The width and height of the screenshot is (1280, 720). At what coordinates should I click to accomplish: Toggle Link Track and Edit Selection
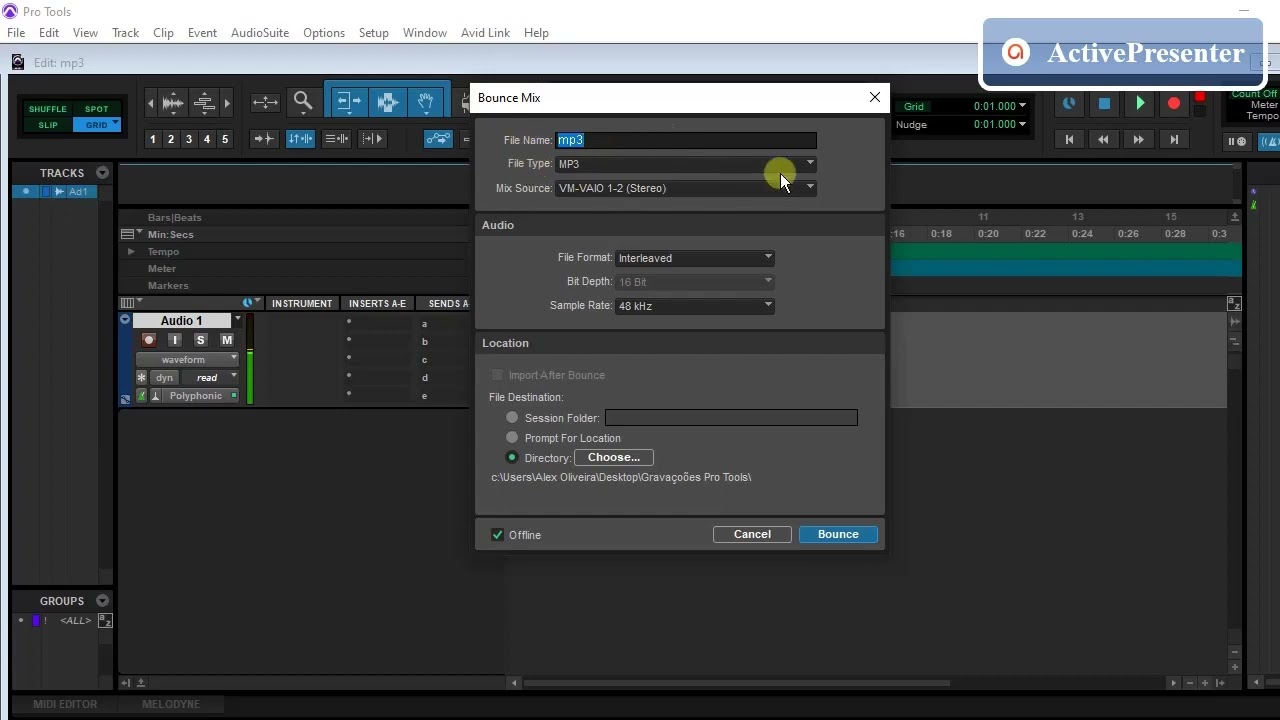(x=336, y=139)
